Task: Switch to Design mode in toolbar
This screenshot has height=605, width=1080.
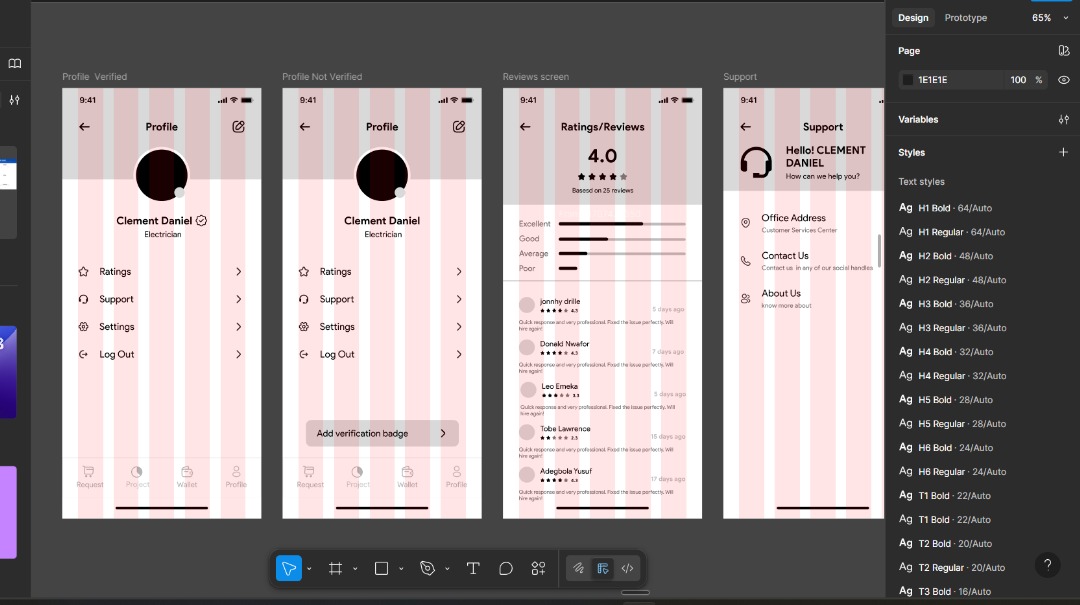Action: [603, 568]
